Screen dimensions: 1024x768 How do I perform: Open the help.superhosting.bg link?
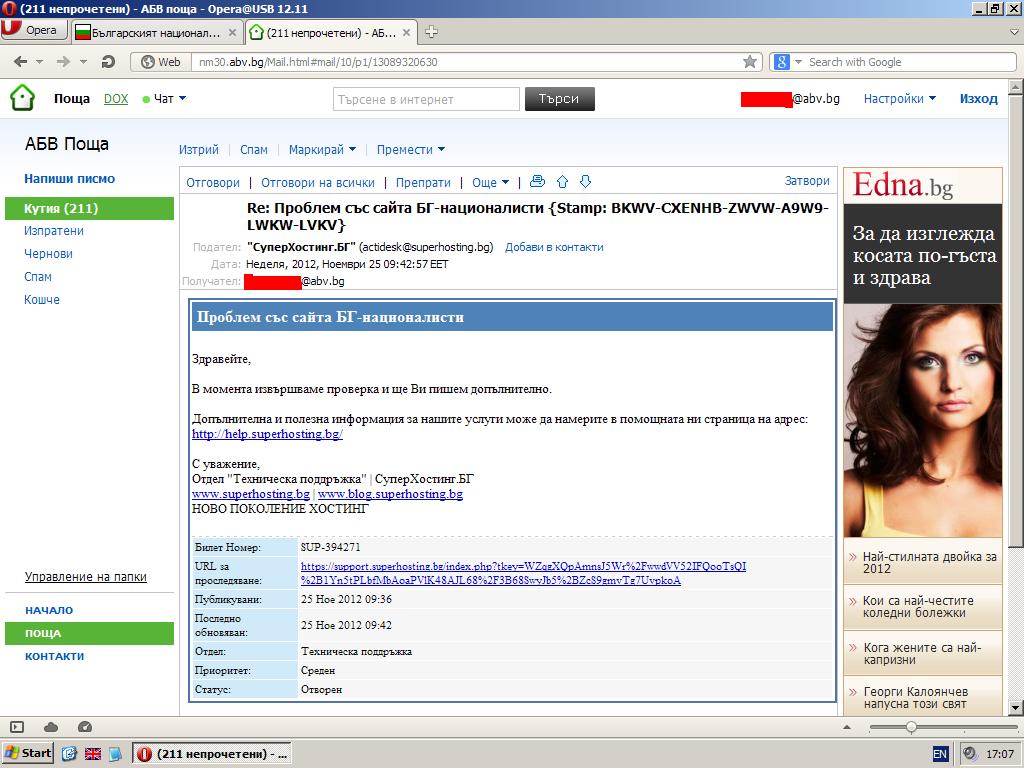(267, 434)
